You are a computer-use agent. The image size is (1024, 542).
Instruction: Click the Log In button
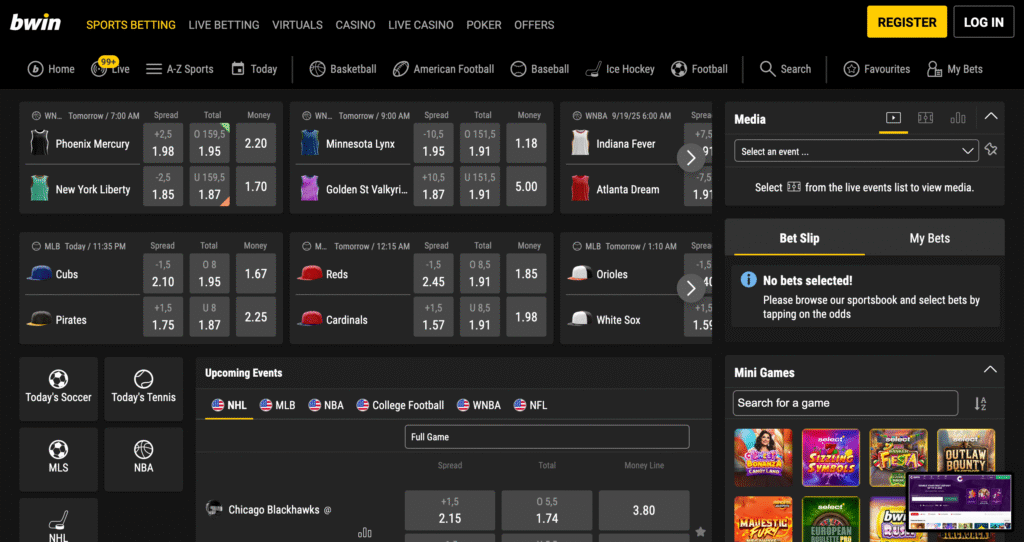click(x=984, y=22)
